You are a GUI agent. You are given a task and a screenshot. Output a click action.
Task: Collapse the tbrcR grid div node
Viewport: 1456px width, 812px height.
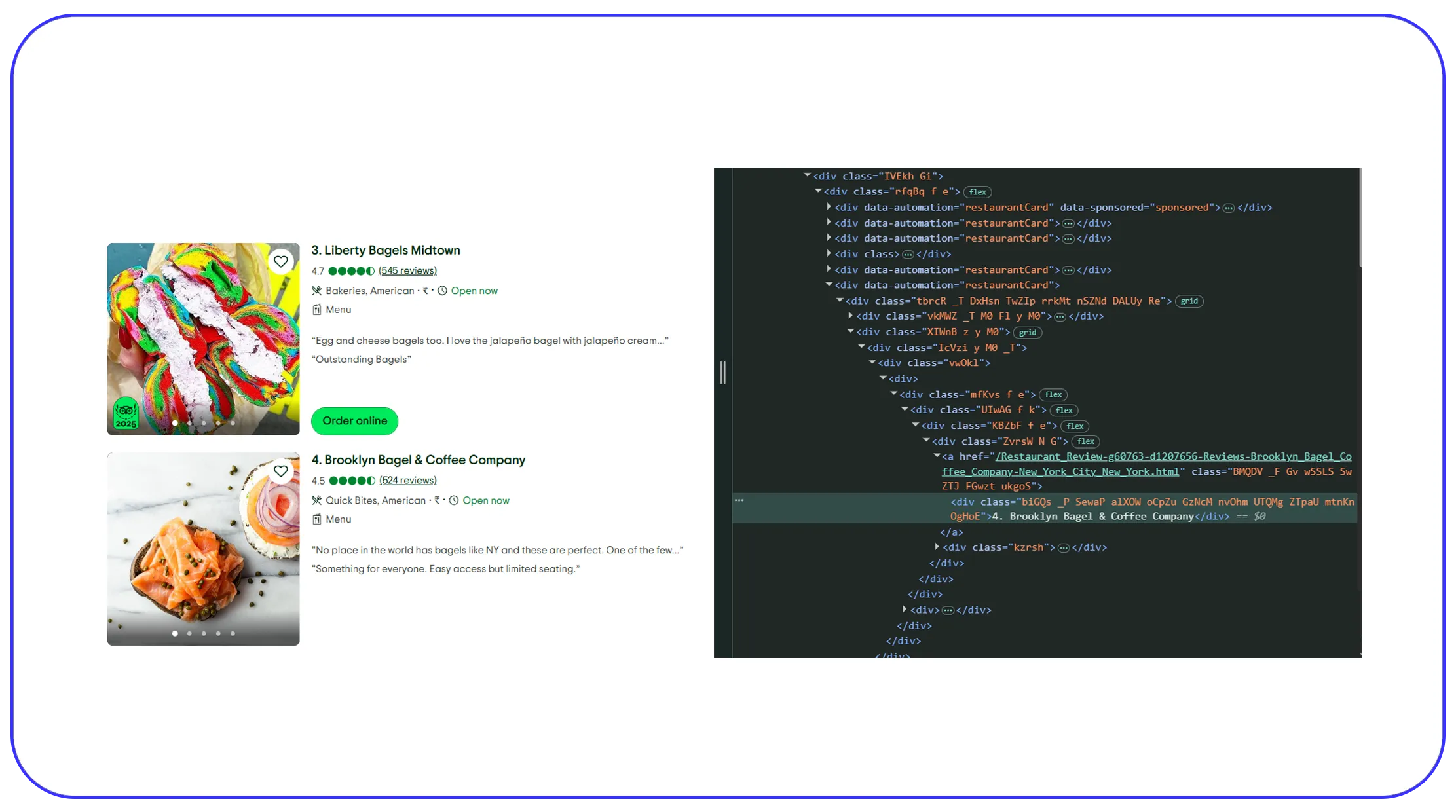point(840,301)
